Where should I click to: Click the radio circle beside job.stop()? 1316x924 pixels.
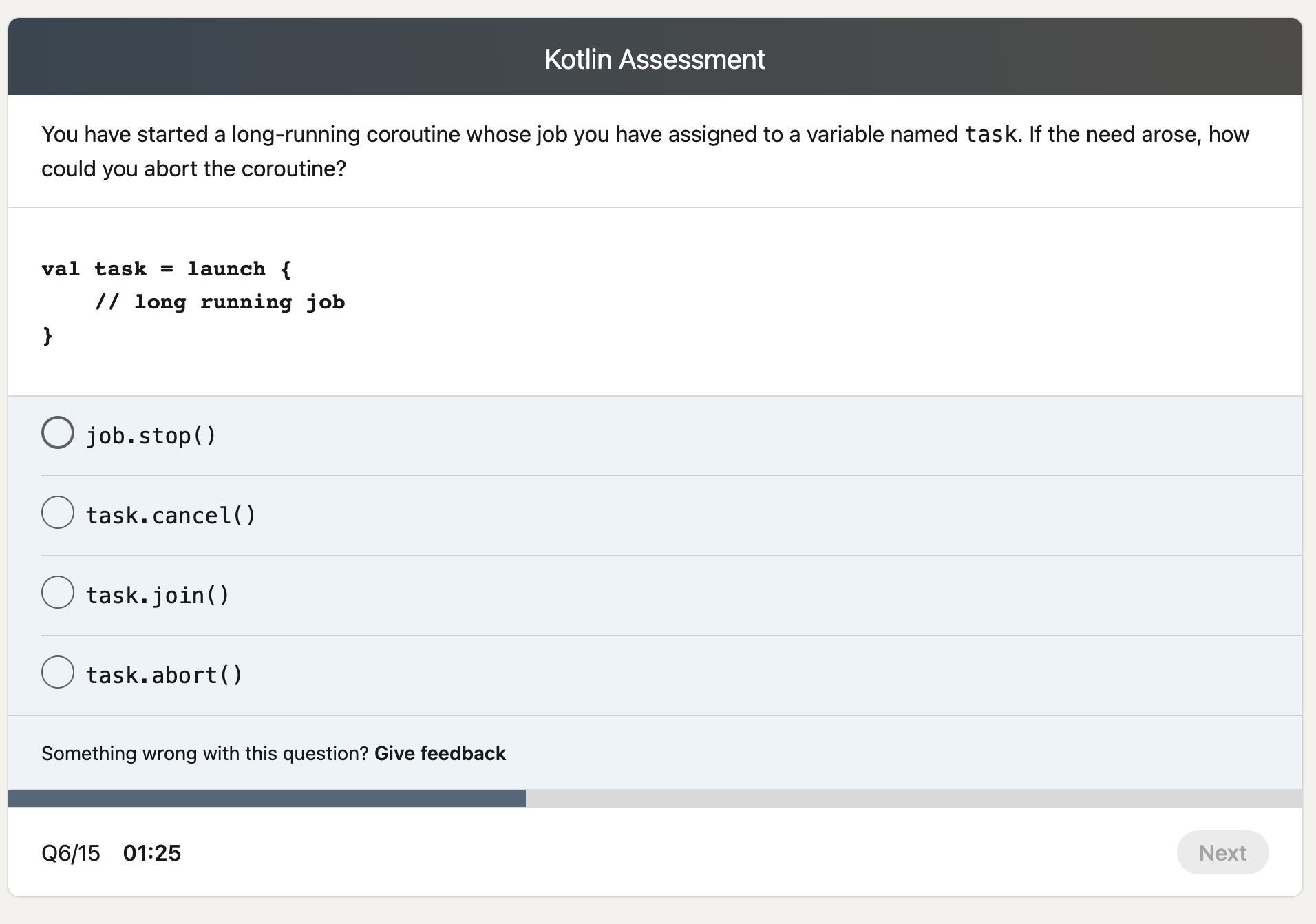[x=58, y=432]
